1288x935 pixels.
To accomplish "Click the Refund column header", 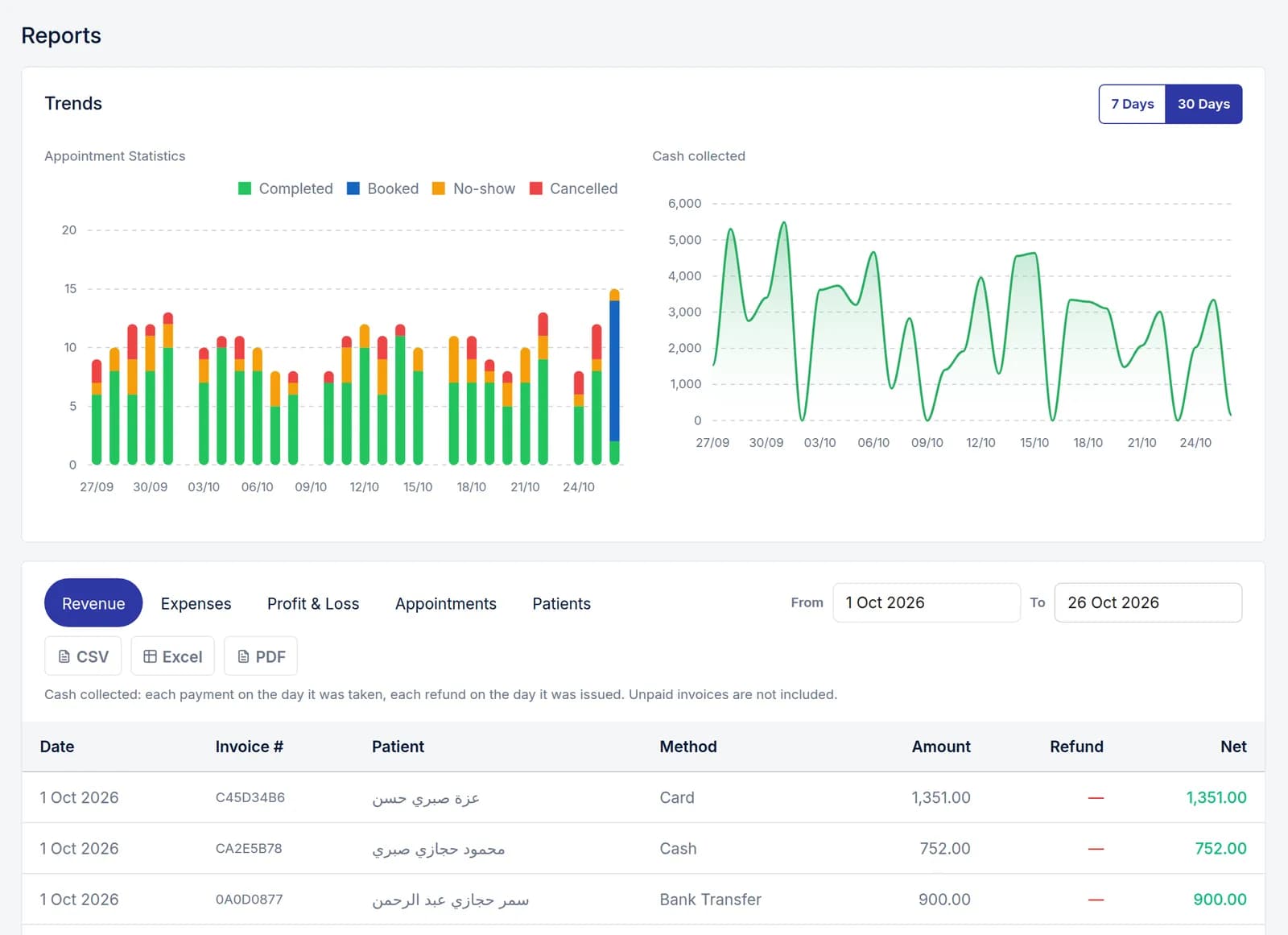I will point(1076,747).
